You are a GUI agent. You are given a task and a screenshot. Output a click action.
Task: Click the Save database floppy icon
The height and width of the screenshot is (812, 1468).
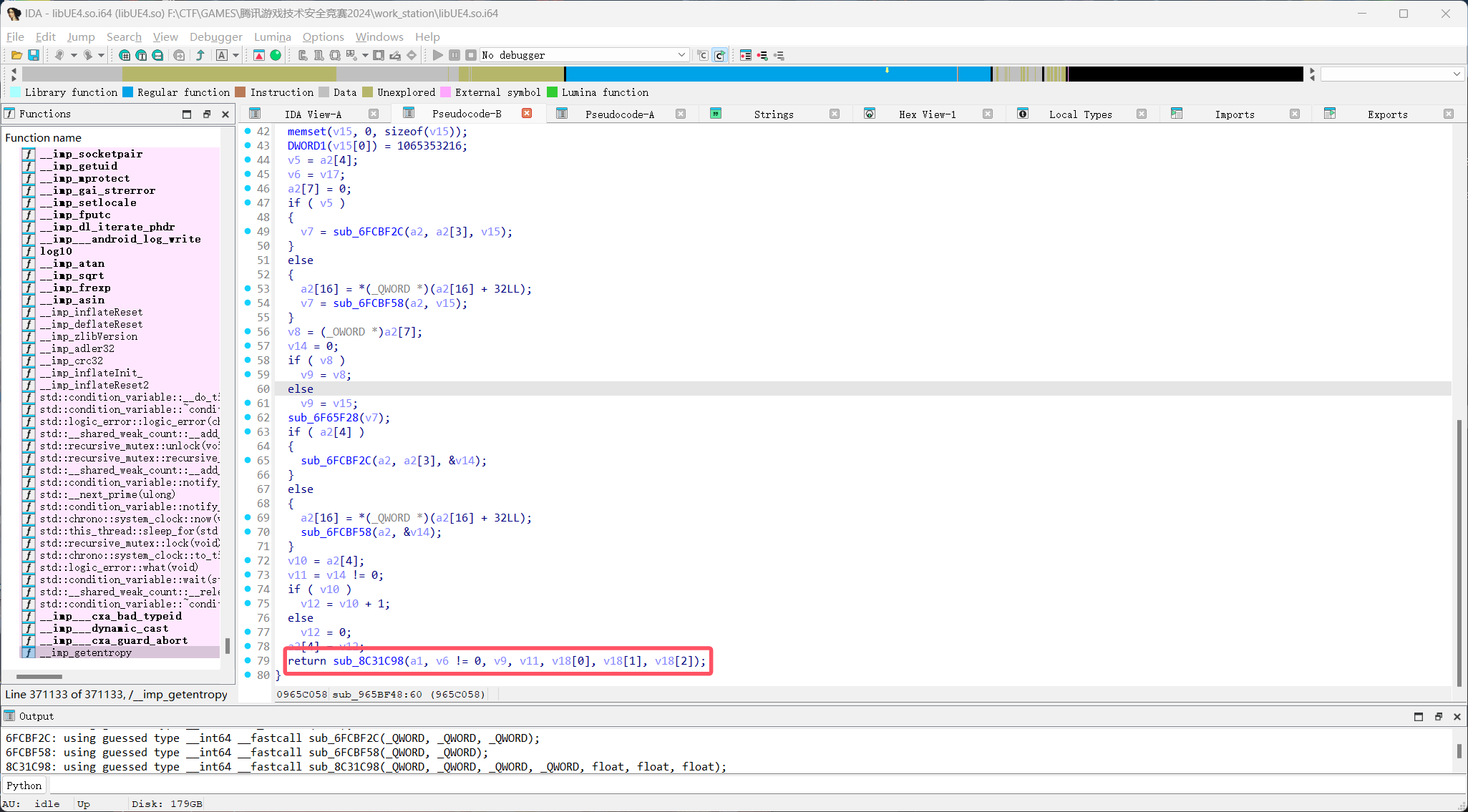[x=33, y=55]
